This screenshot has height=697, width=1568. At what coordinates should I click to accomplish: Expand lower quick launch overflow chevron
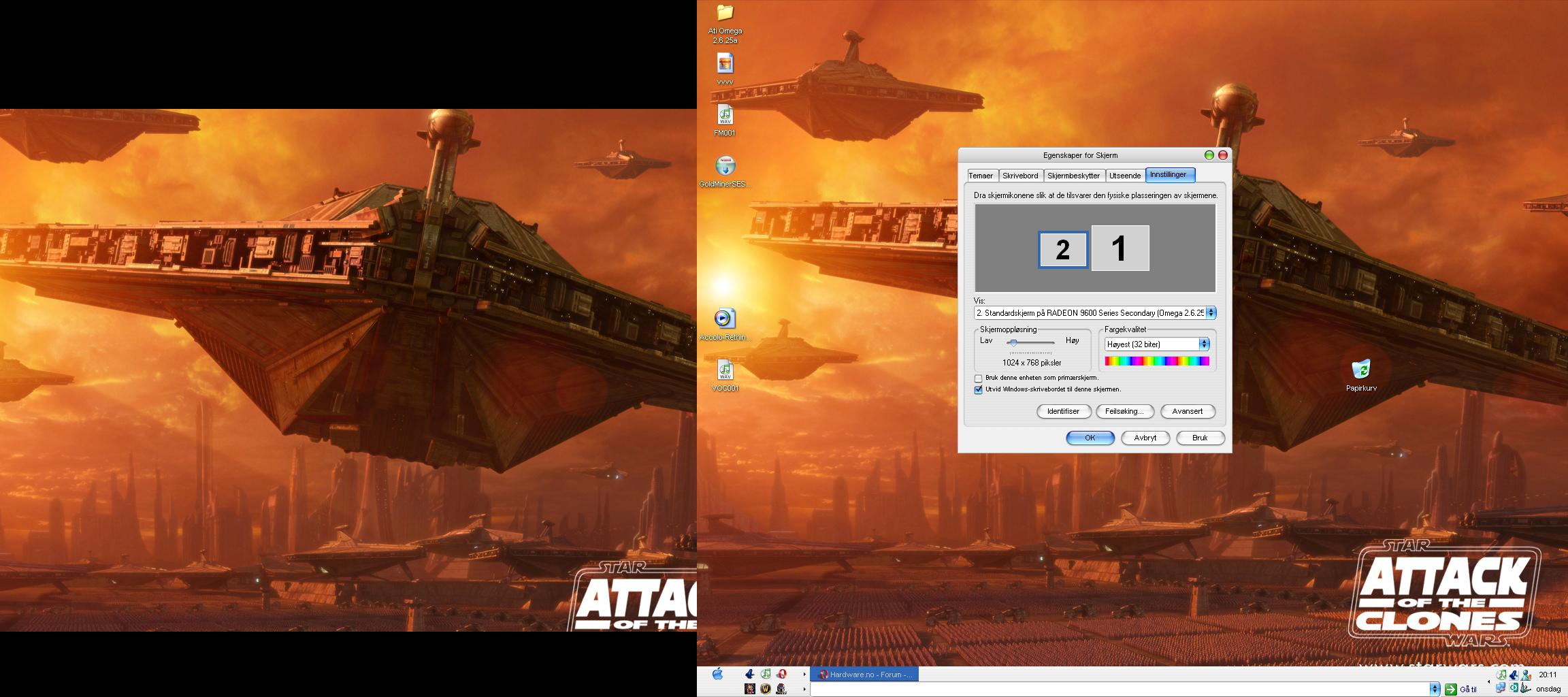[804, 689]
